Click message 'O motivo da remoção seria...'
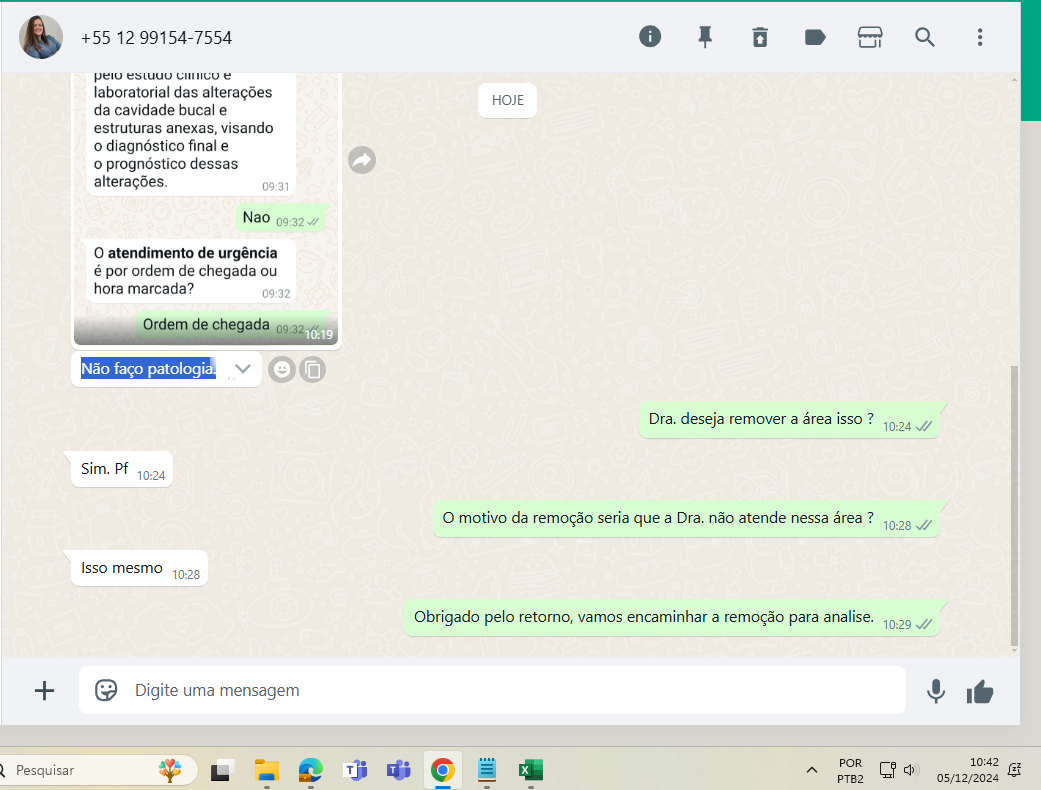 [x=686, y=518]
